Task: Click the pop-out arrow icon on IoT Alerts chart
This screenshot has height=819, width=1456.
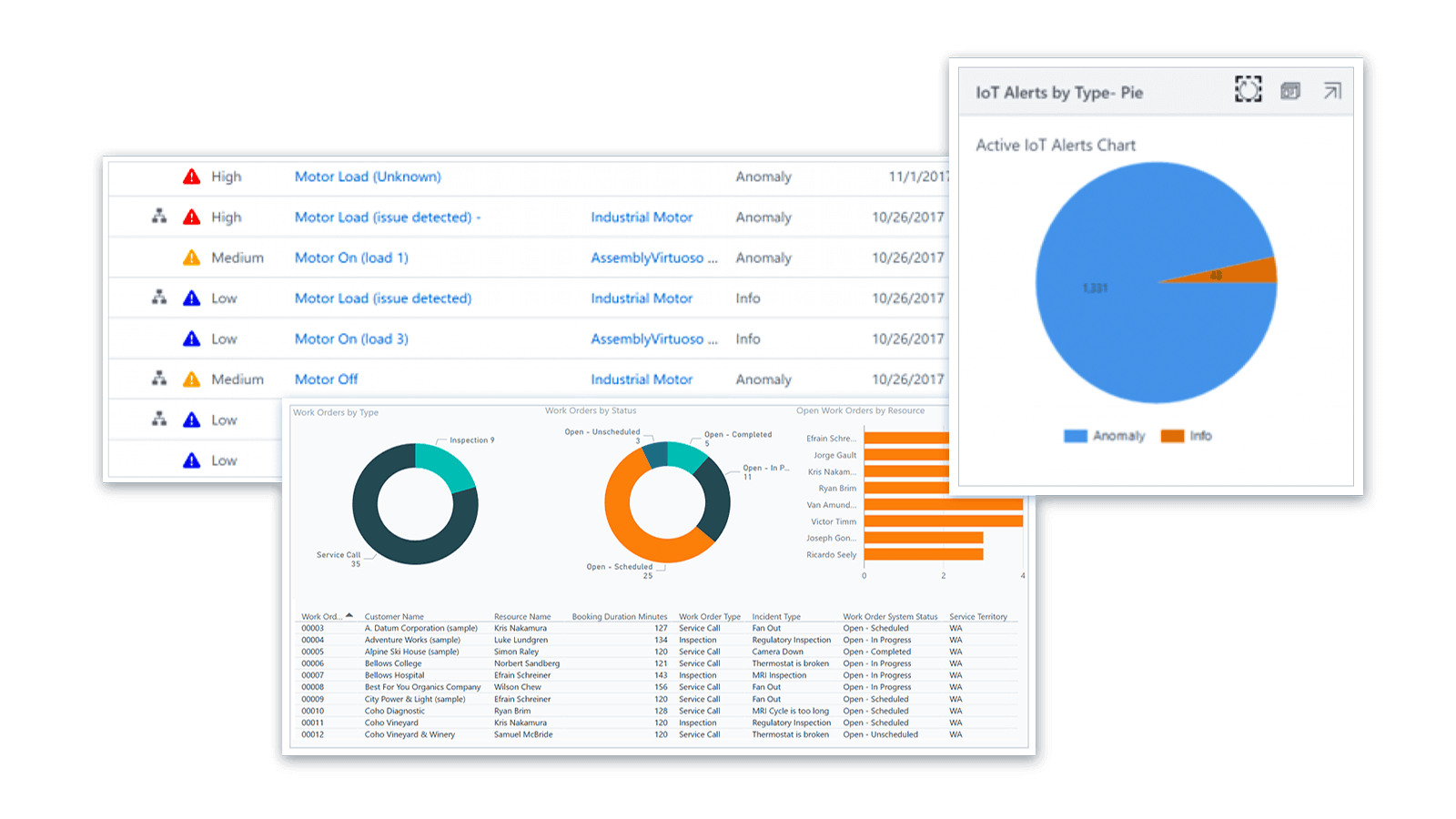Action: pyautogui.click(x=1332, y=91)
